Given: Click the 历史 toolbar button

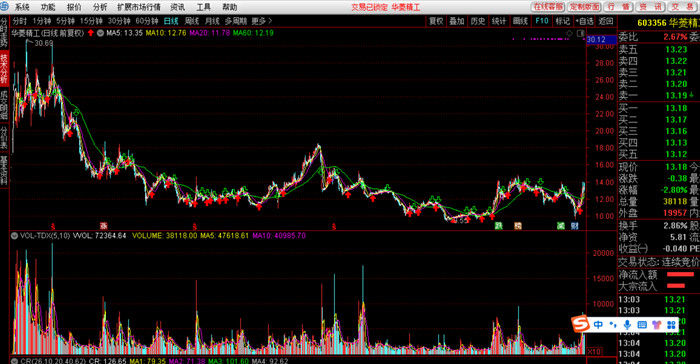Looking at the screenshot, I should (x=478, y=21).
